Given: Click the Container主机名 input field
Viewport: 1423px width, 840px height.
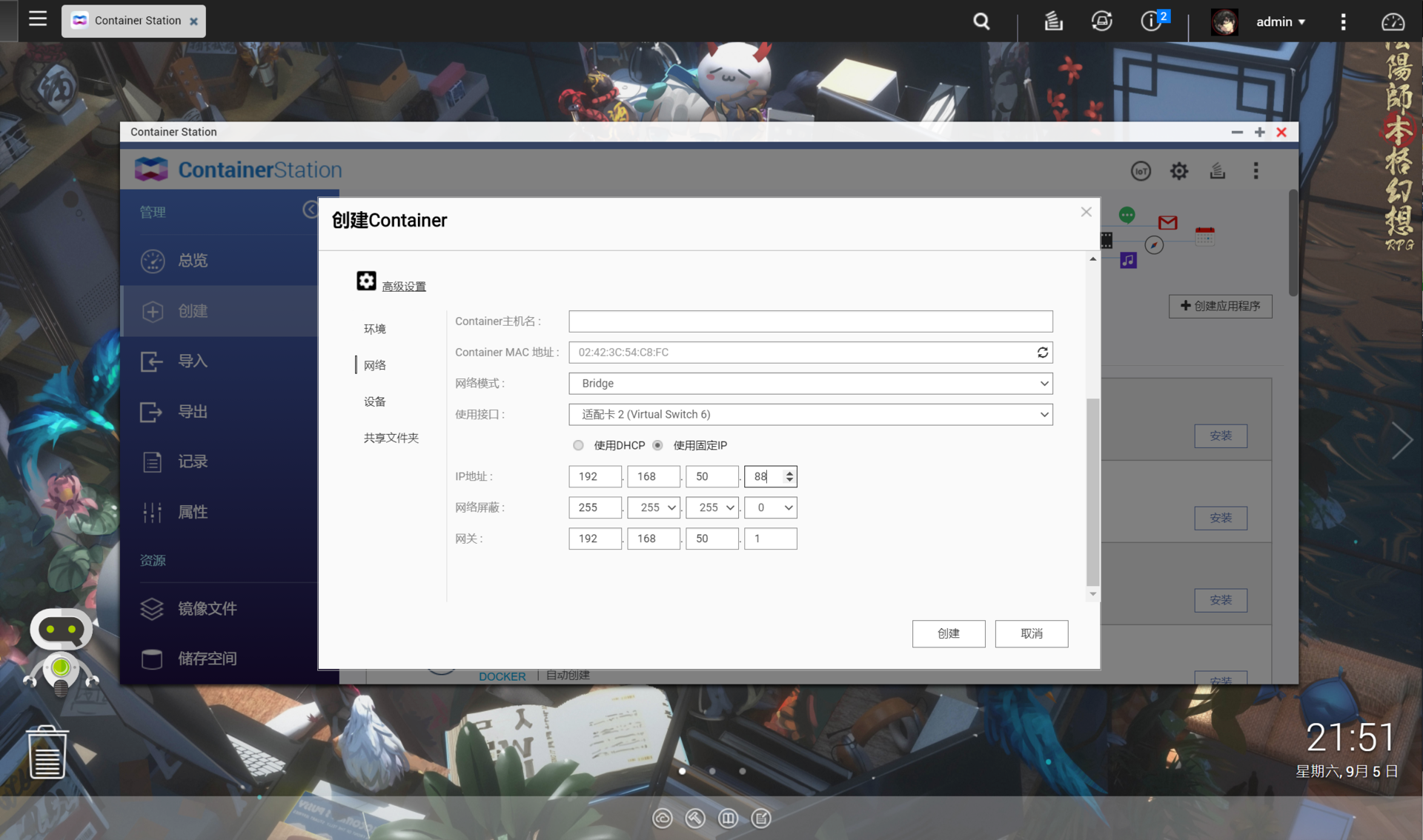Looking at the screenshot, I should pyautogui.click(x=810, y=321).
